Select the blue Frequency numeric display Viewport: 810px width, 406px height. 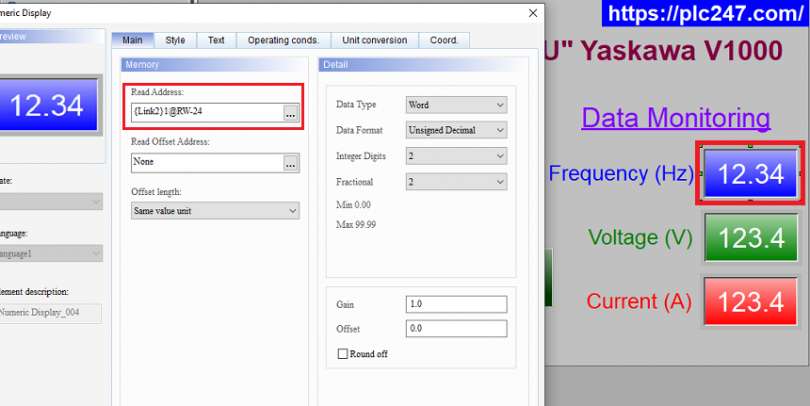point(751,174)
